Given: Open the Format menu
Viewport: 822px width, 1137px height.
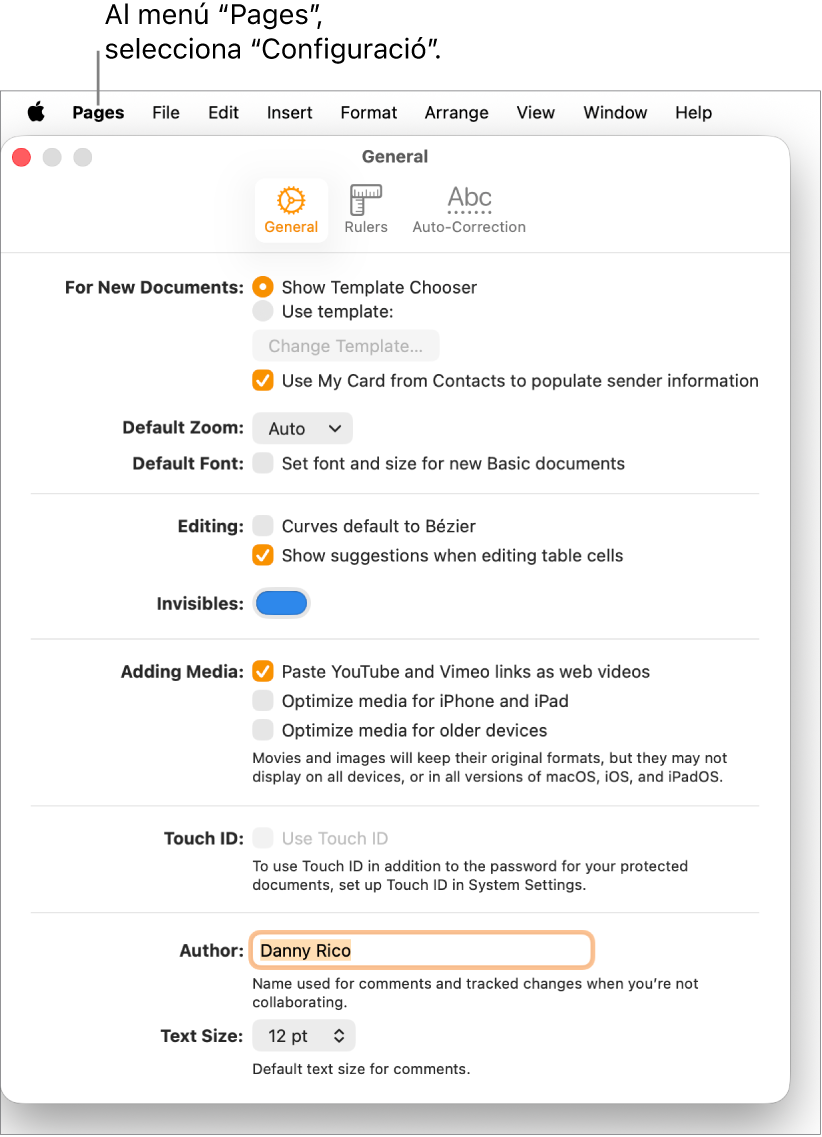Looking at the screenshot, I should pos(368,113).
